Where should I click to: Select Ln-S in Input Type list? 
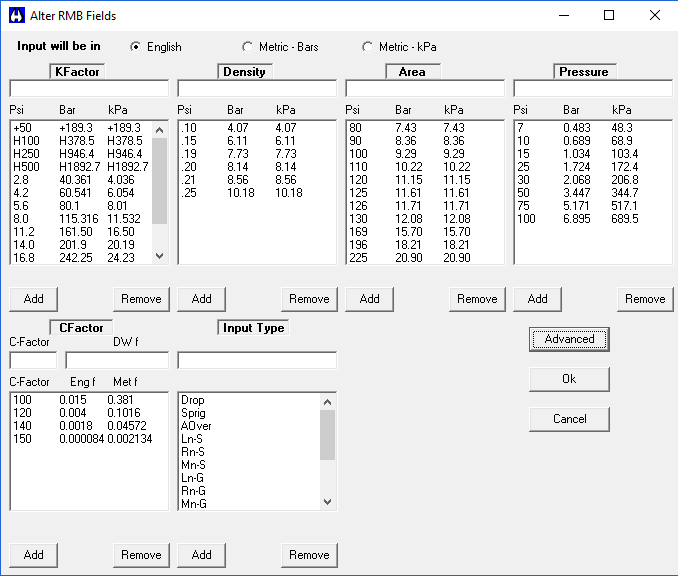click(x=249, y=439)
